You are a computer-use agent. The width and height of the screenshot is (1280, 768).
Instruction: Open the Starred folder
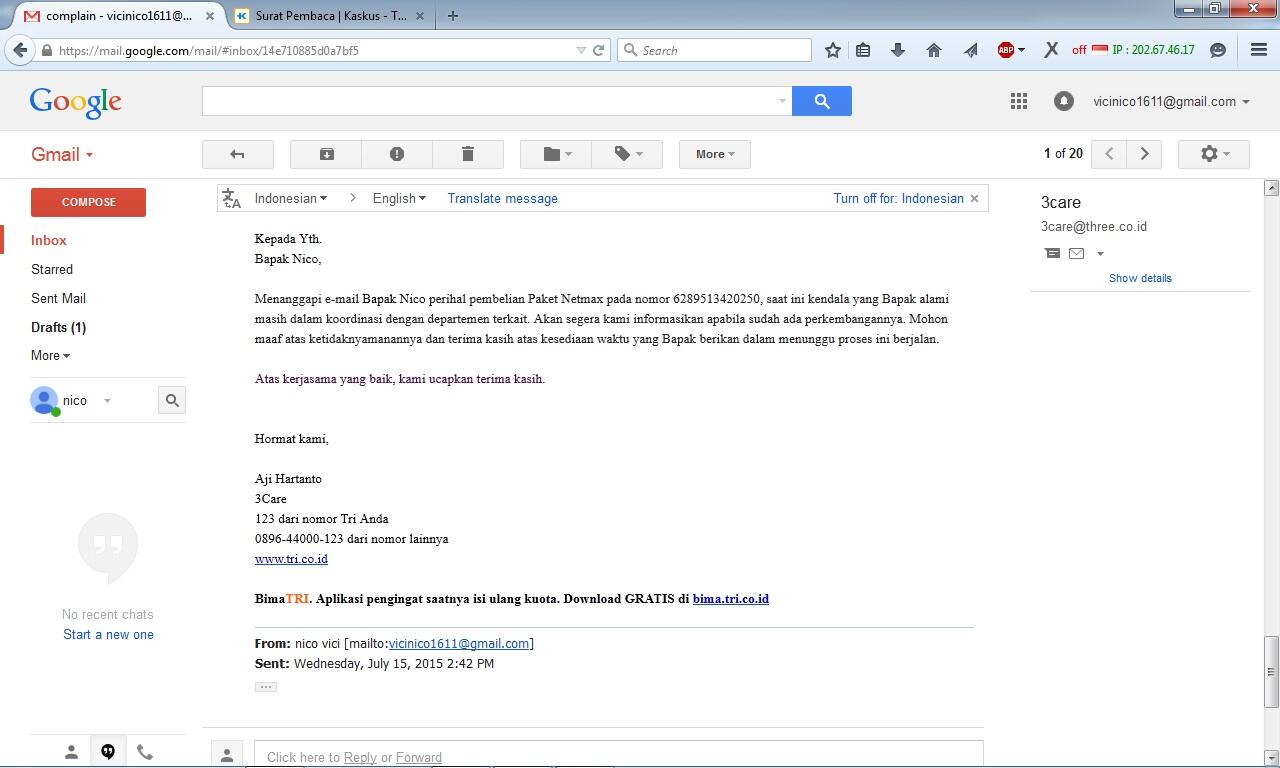point(52,269)
